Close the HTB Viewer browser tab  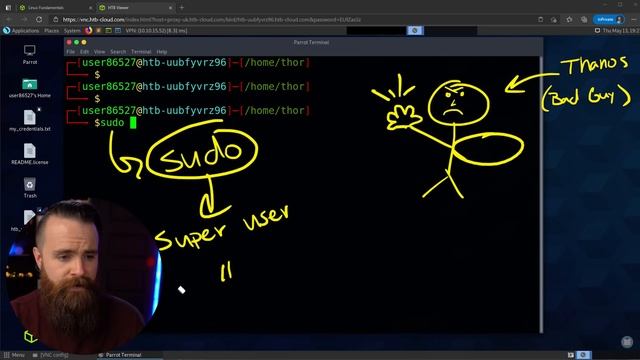[x=171, y=8]
